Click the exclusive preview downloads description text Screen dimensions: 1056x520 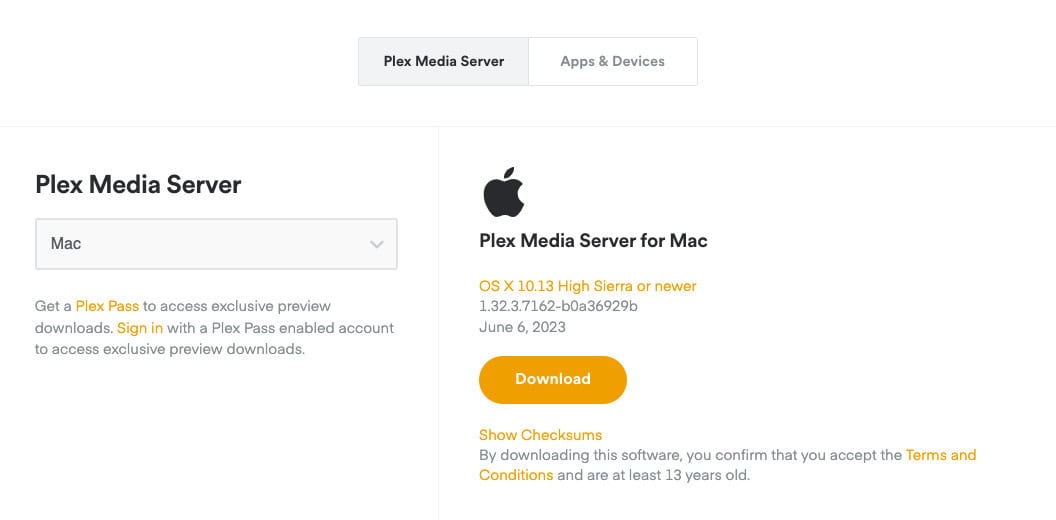(214, 328)
